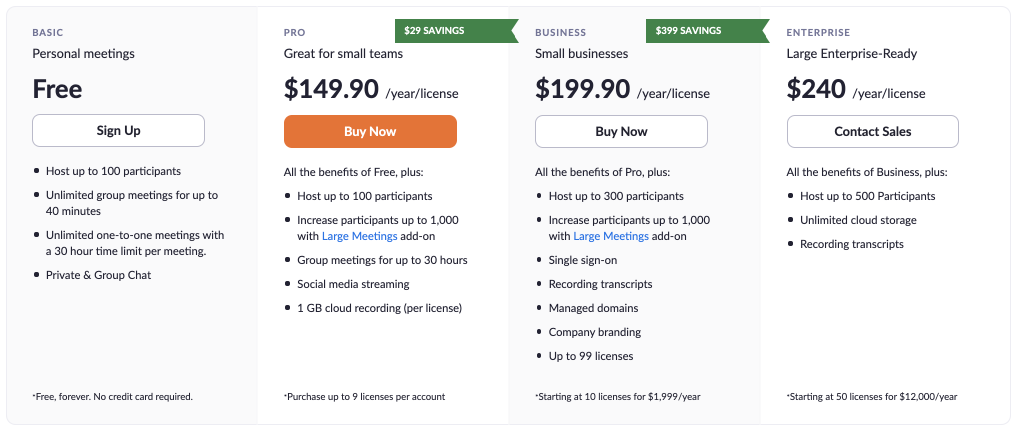Image resolution: width=1024 pixels, height=434 pixels.
Task: Select the BASIC plan heading
Action: (x=48, y=32)
